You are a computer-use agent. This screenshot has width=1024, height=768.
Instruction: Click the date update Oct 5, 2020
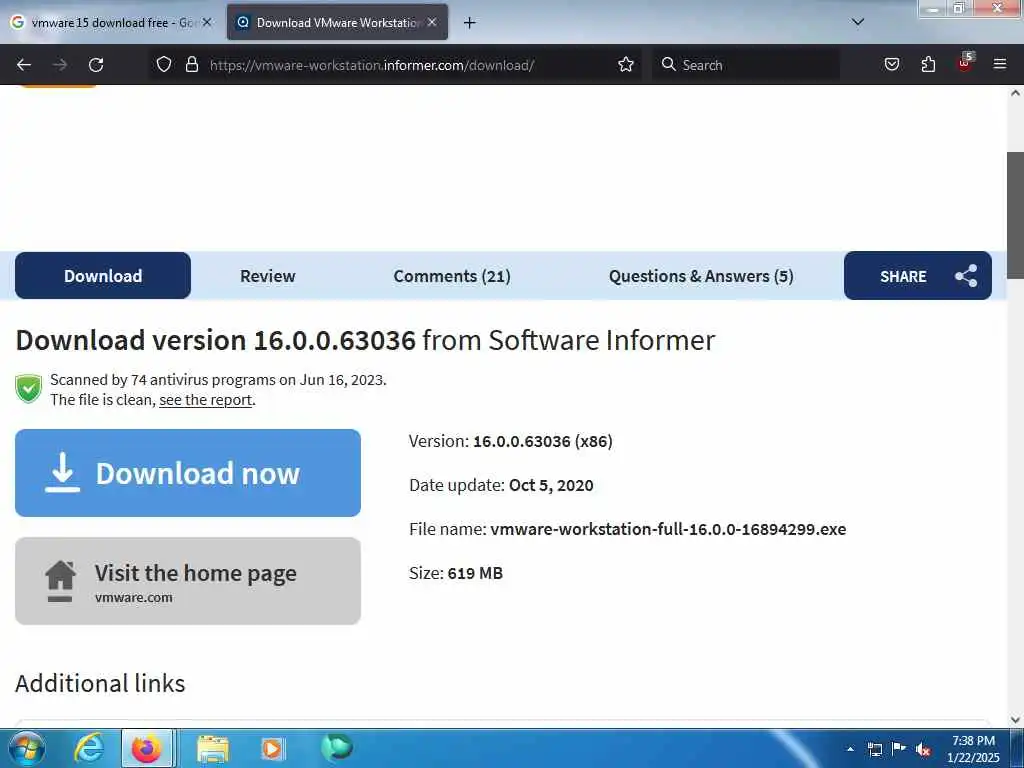[551, 485]
